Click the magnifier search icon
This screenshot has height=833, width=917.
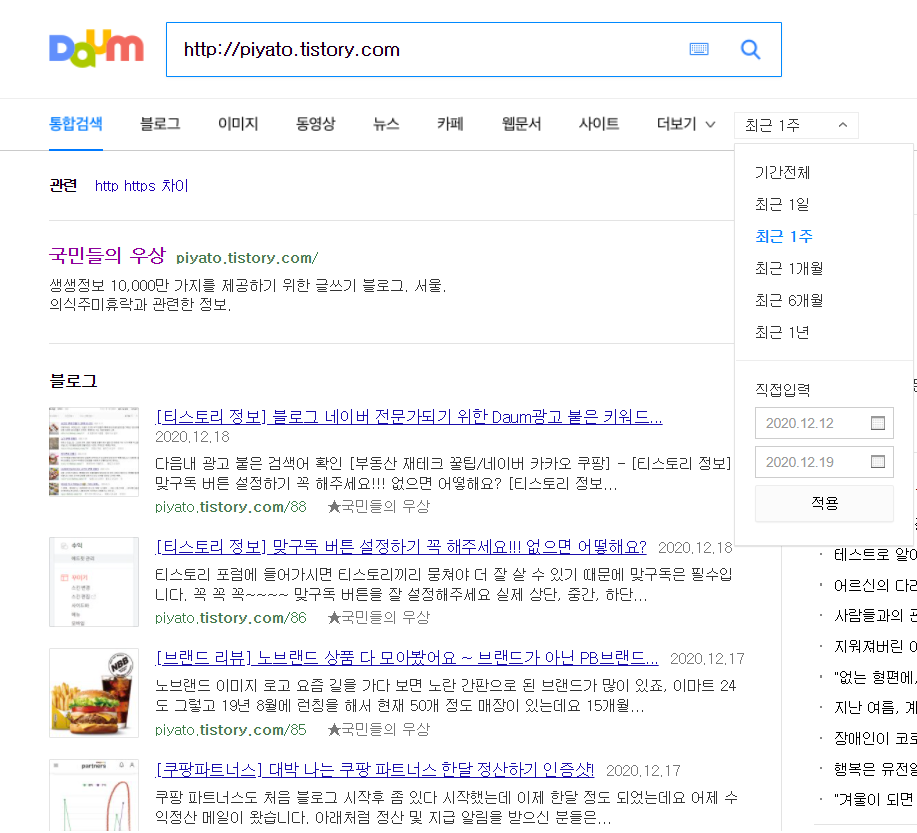pyautogui.click(x=750, y=50)
